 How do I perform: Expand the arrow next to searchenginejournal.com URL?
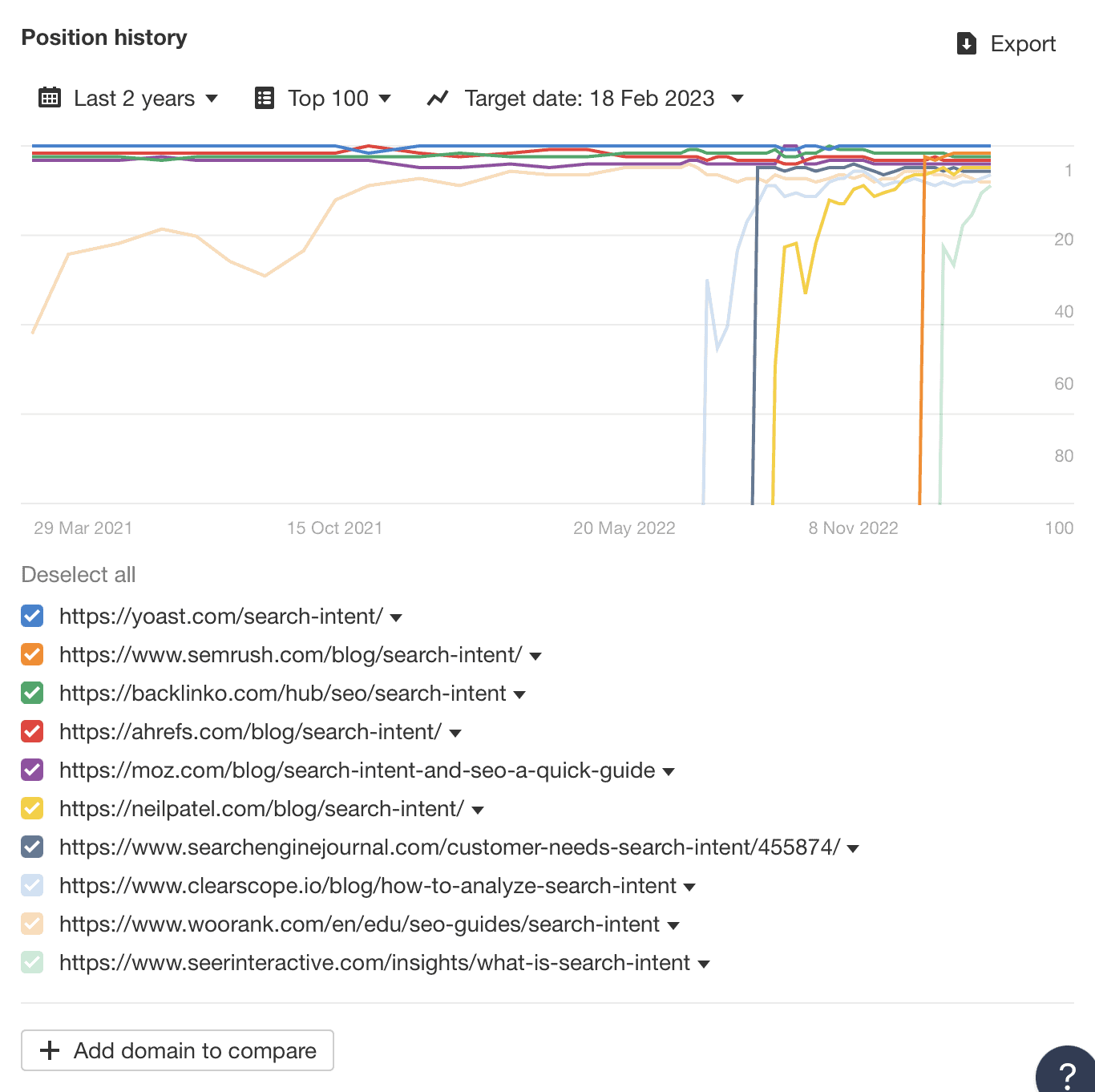click(853, 848)
